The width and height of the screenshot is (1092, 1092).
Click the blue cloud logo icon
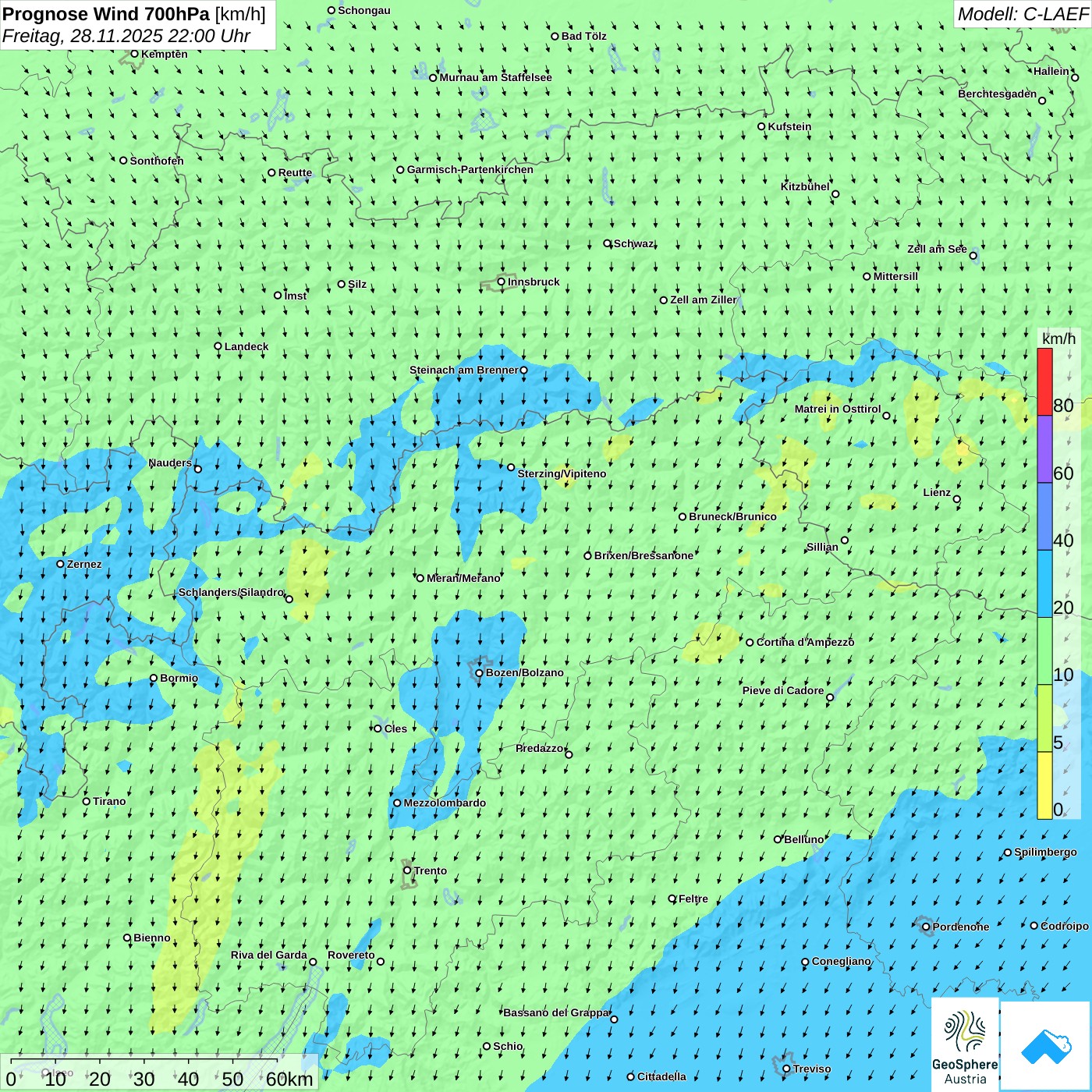(1046, 1046)
